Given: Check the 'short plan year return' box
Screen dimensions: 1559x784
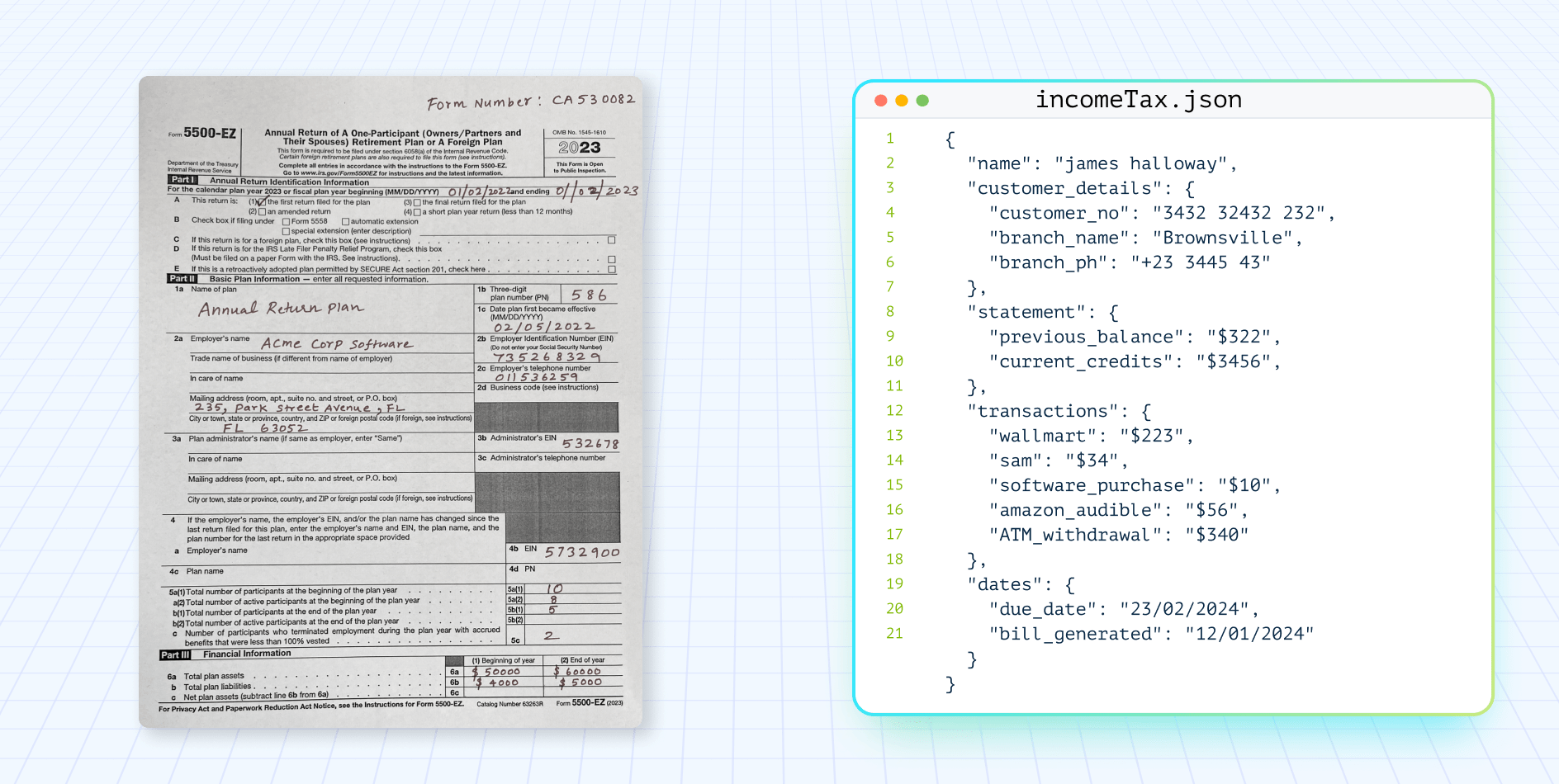Looking at the screenshot, I should (x=416, y=212).
